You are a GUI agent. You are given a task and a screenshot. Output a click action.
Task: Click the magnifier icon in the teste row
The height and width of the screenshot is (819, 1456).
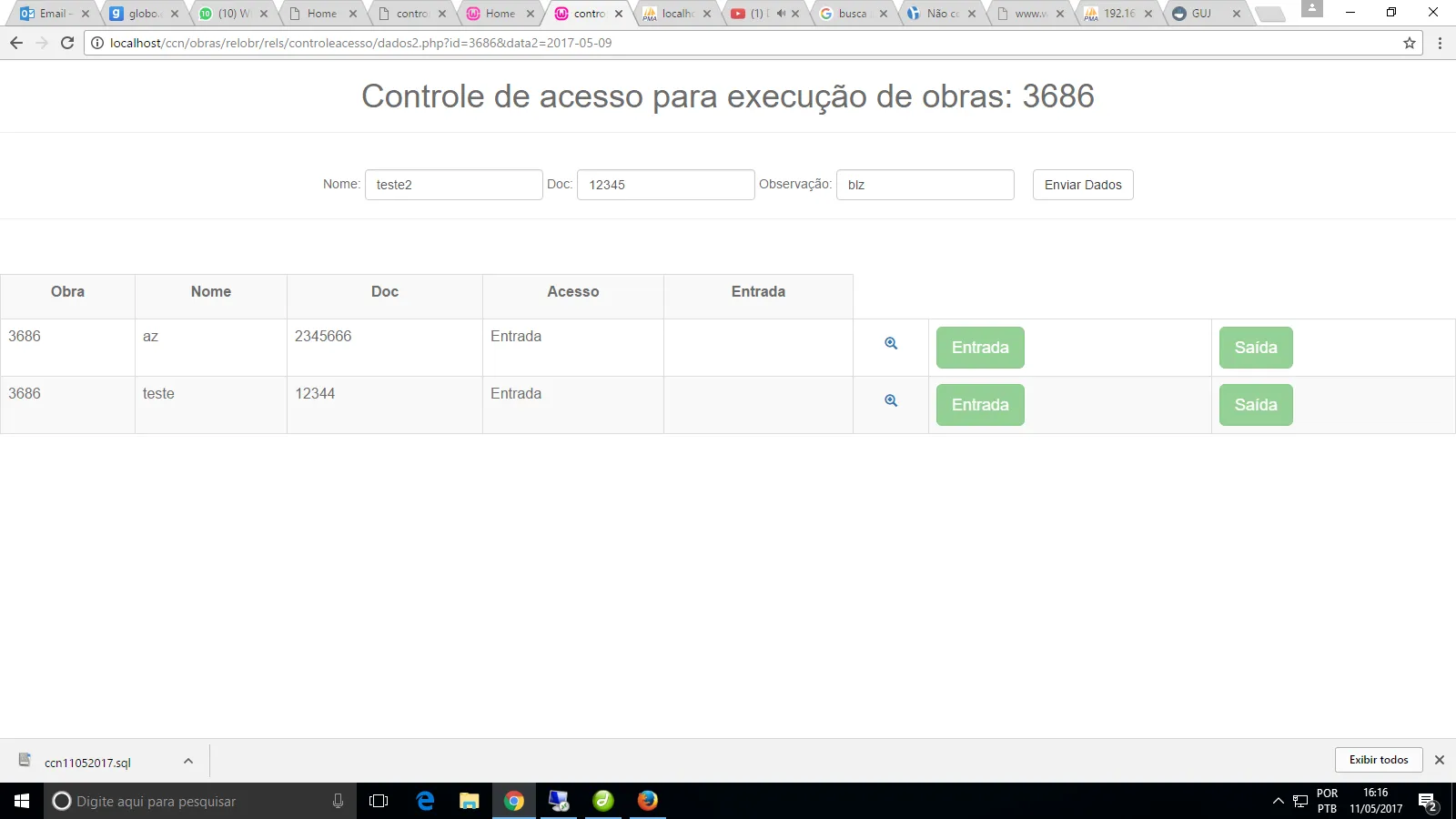pyautogui.click(x=891, y=400)
